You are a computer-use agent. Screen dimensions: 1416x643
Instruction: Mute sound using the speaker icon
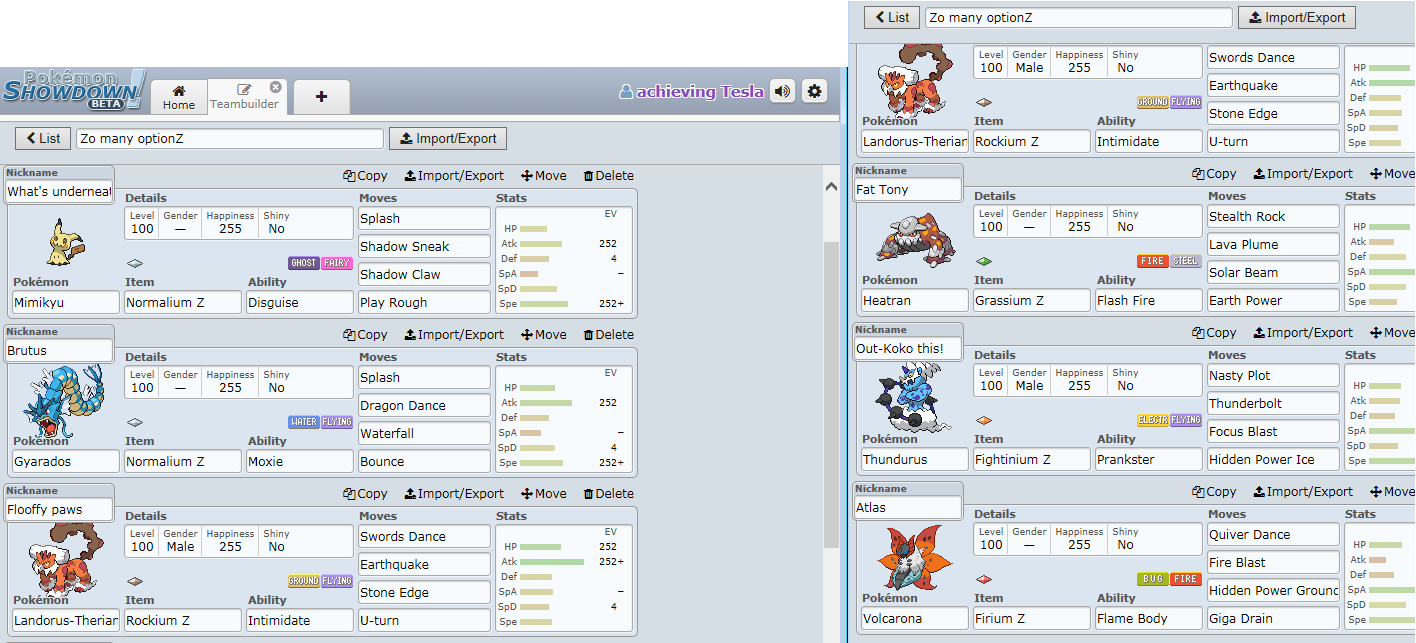point(782,92)
